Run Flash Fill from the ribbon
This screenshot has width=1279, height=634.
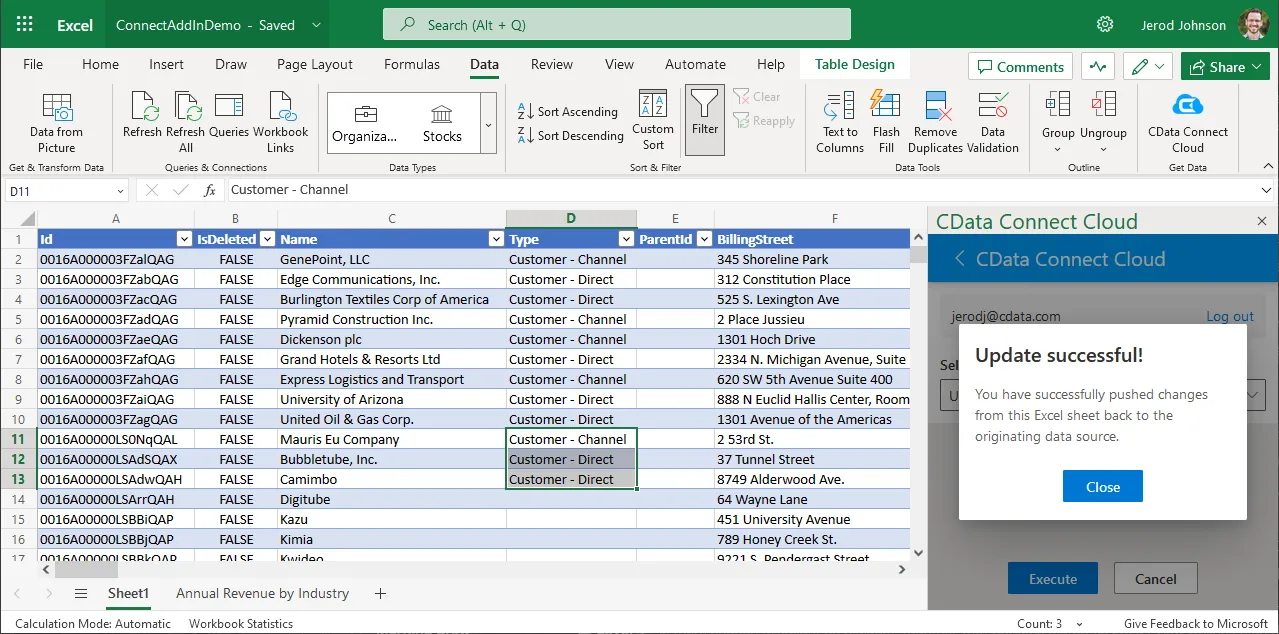point(886,122)
